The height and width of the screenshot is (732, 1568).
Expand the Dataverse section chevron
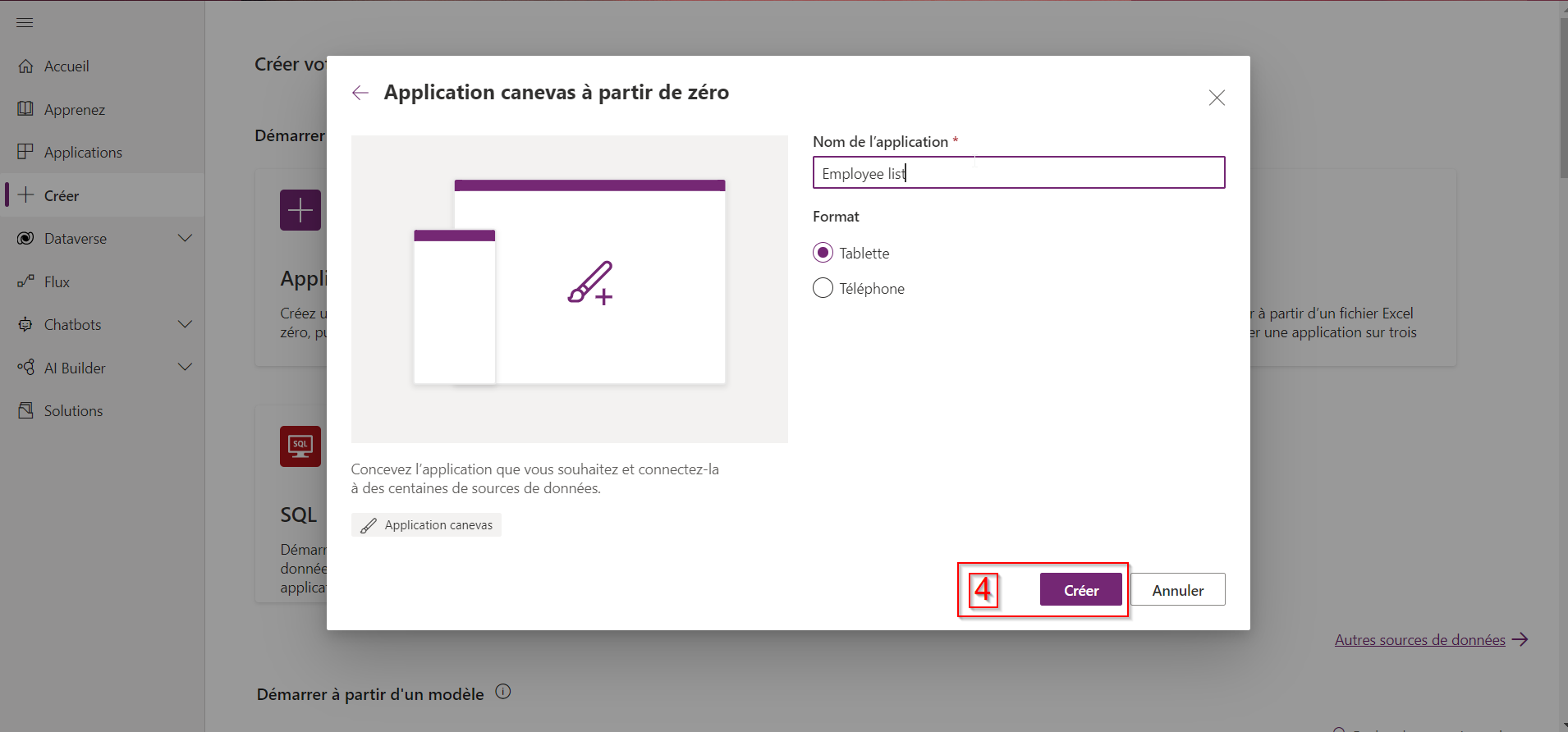point(185,238)
